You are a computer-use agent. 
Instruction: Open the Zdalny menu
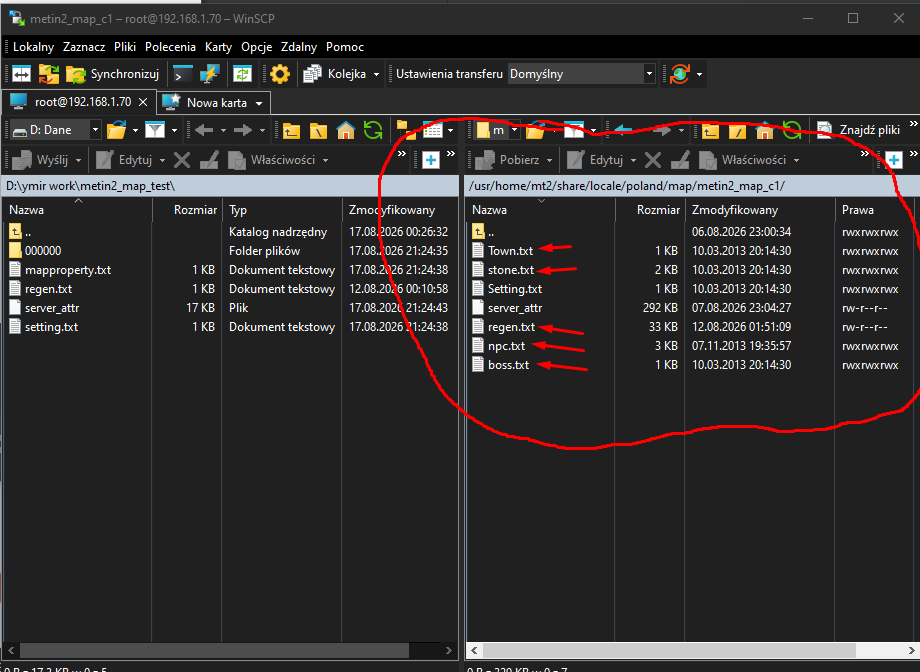tap(299, 47)
